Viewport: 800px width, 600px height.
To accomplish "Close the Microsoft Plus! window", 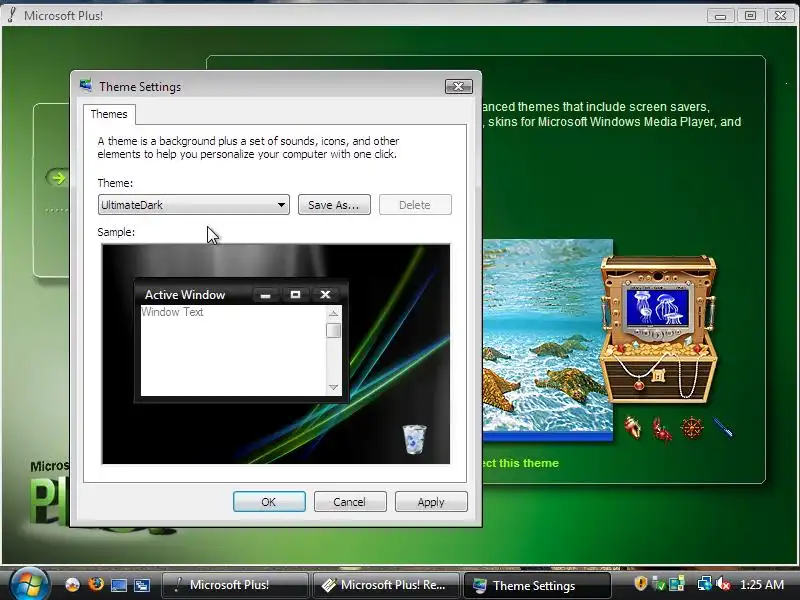I will coord(780,16).
